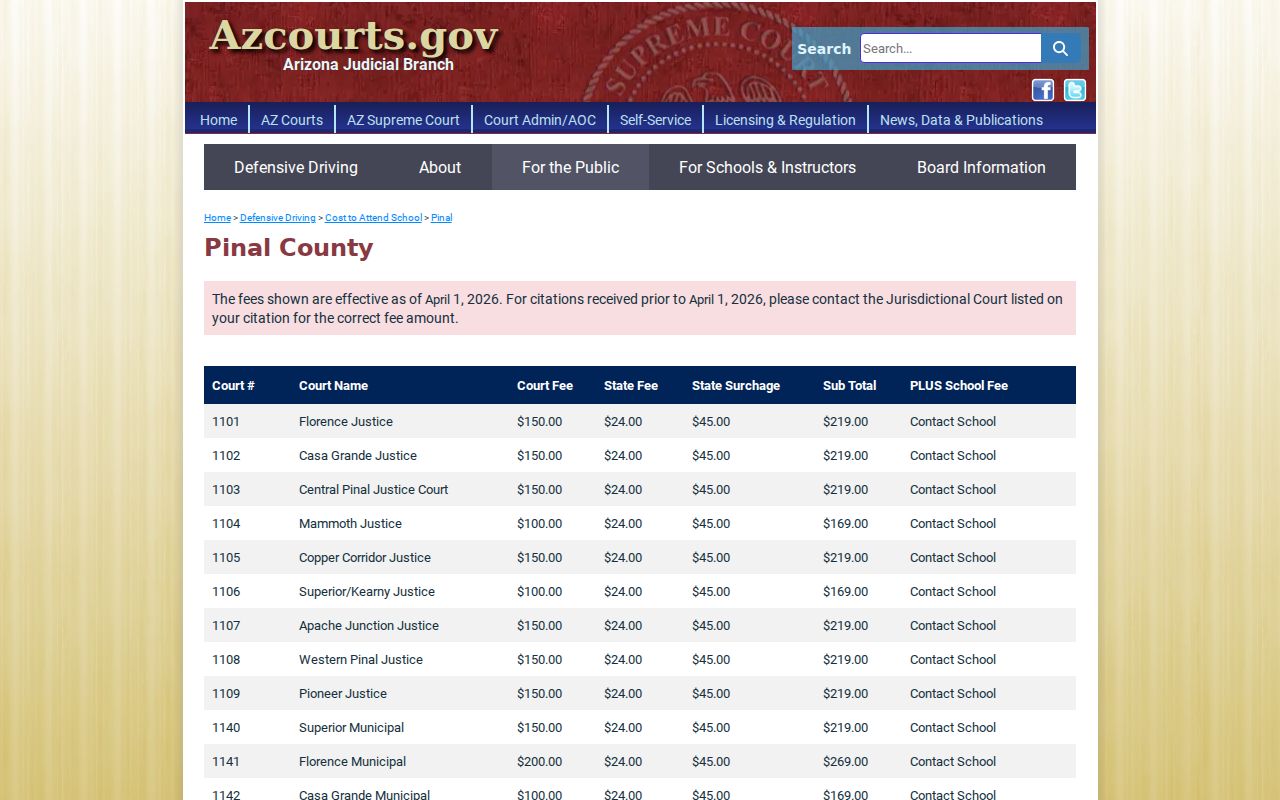This screenshot has width=1280, height=800.
Task: Select the Superior Municipal row name
Action: (x=351, y=728)
